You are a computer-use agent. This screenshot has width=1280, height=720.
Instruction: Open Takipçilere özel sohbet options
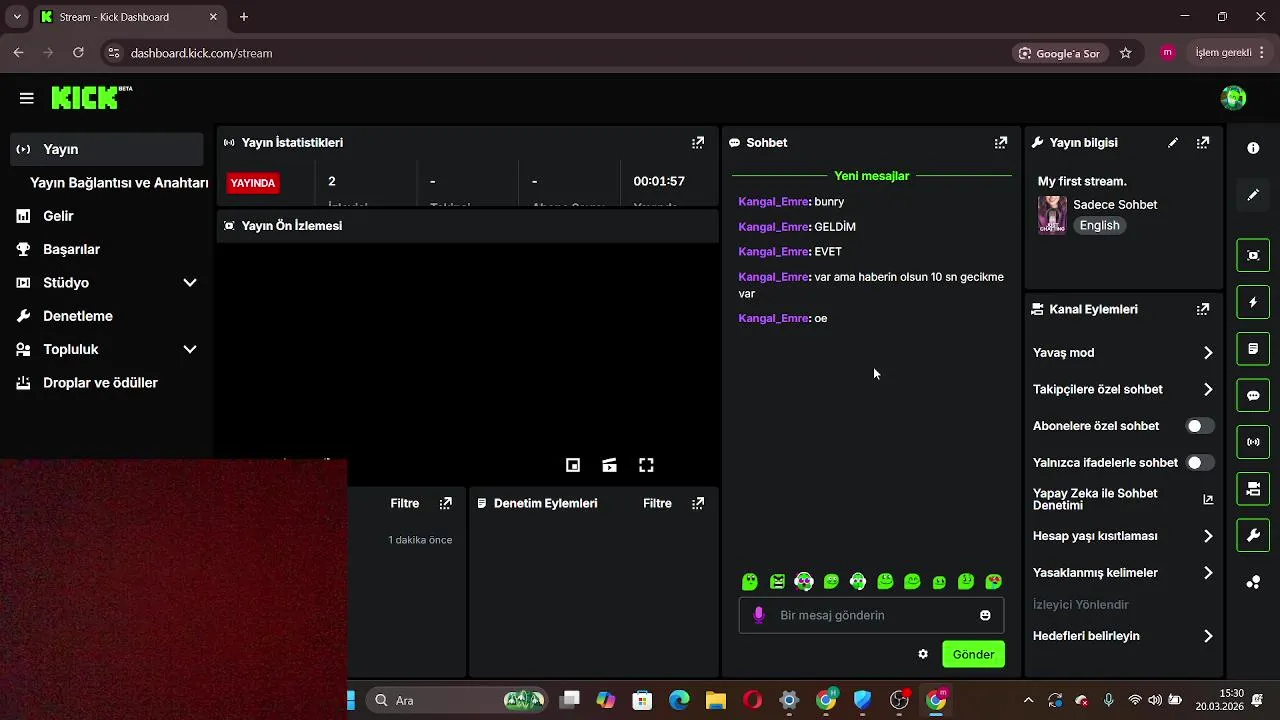1123,389
